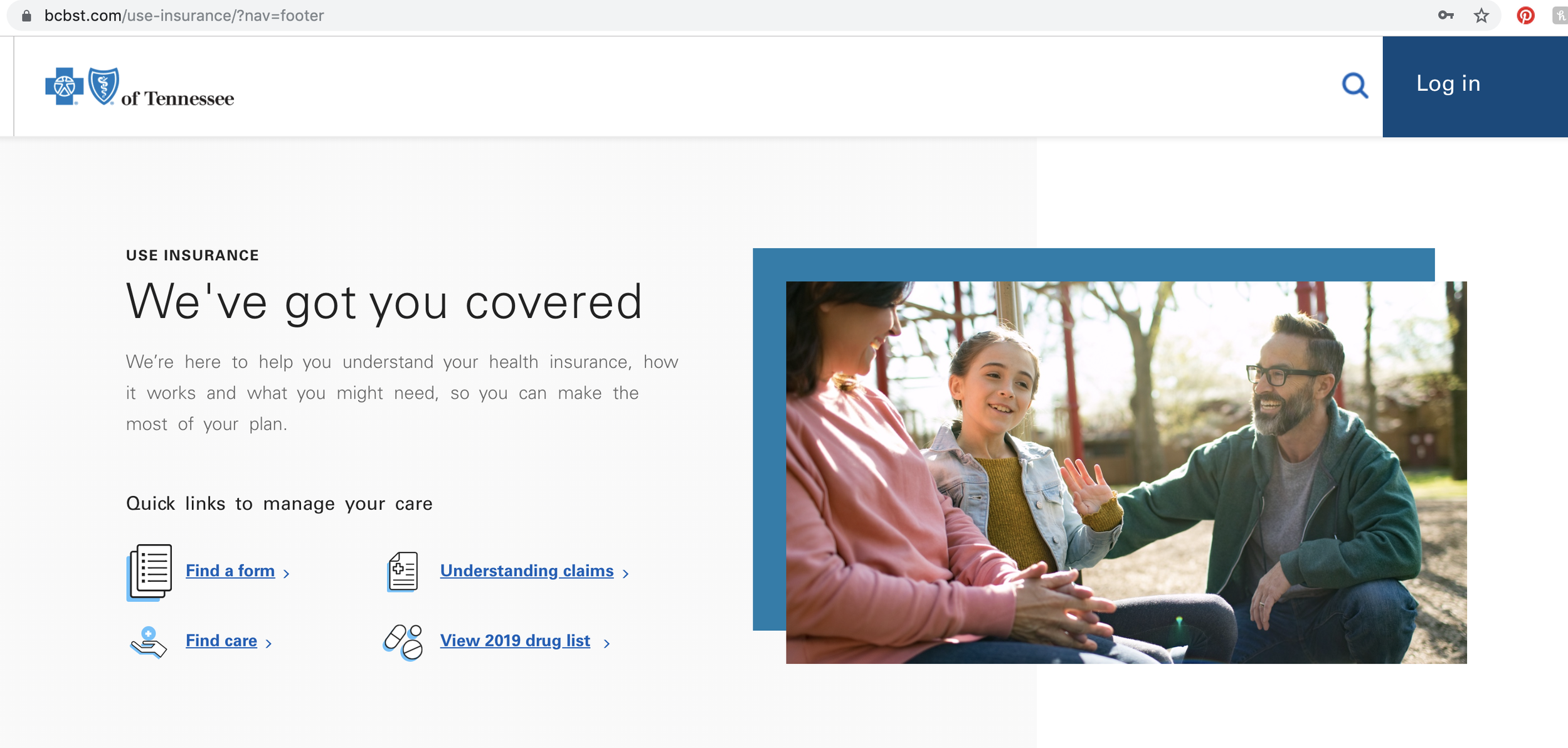Click the BlueCross BlueShield of Tennessee logo
Screen dimensions: 1568x748
[139, 87]
